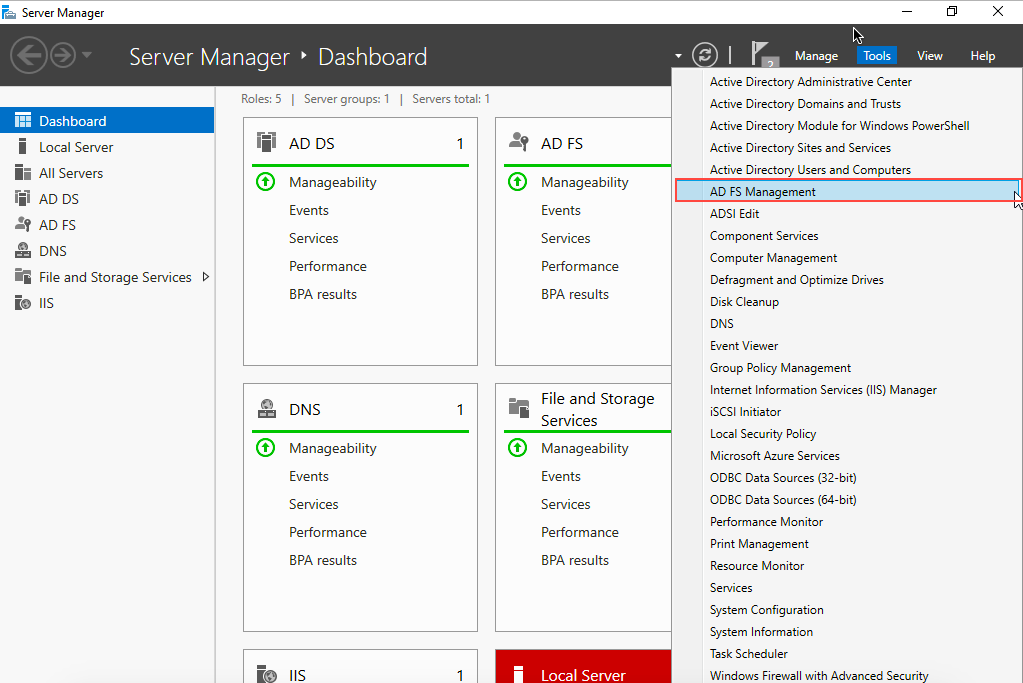Open the notifications flag

click(x=763, y=54)
